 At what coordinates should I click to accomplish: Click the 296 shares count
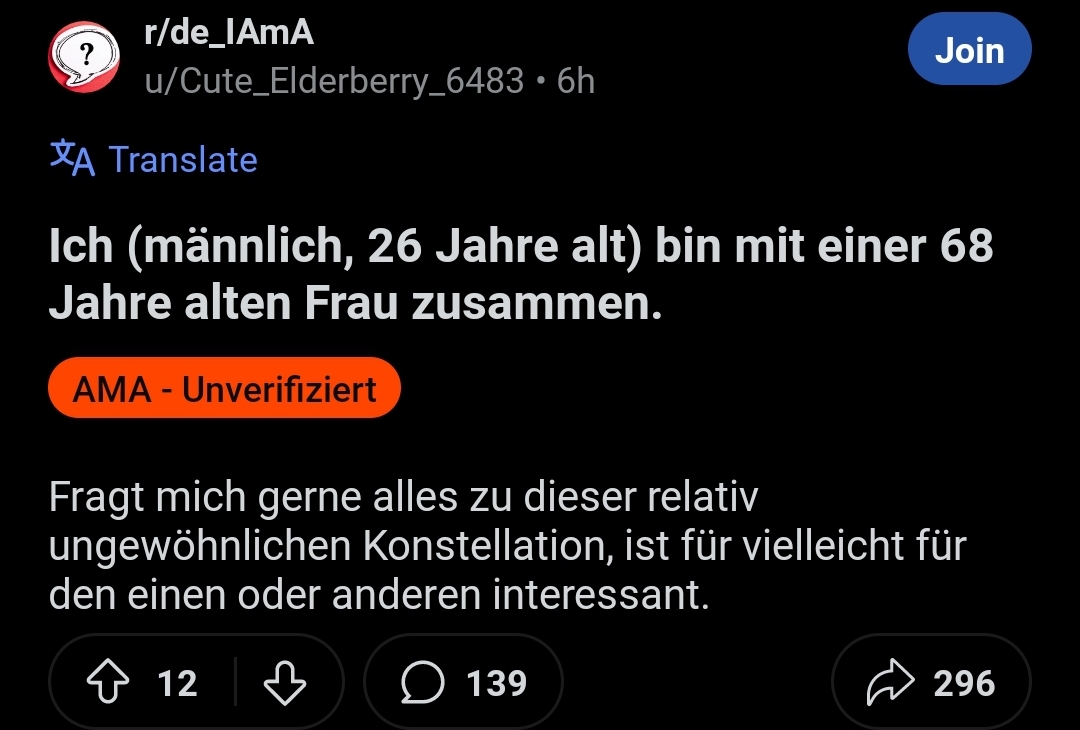point(964,683)
